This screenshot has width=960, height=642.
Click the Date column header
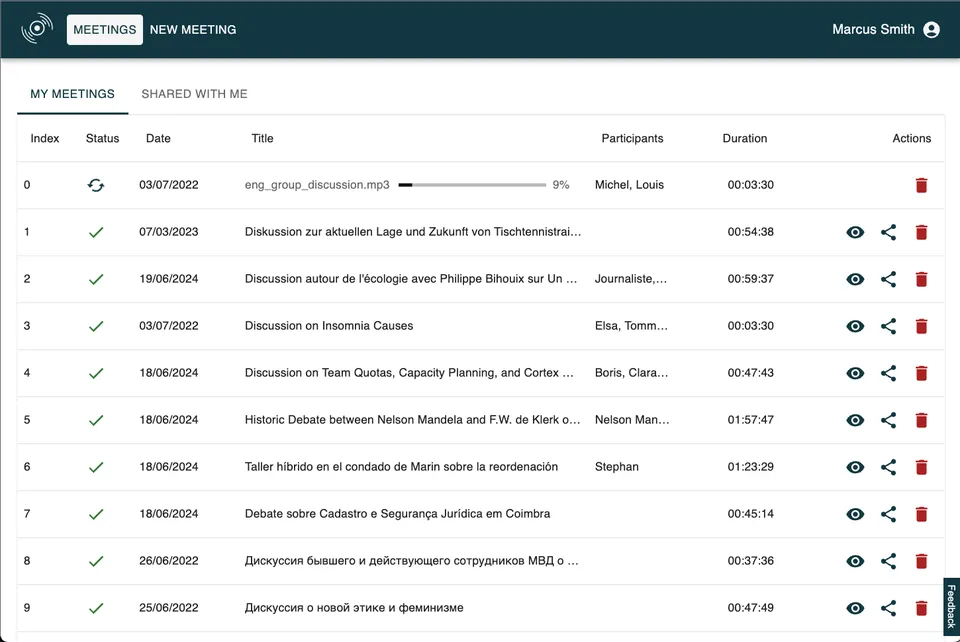[x=158, y=138]
